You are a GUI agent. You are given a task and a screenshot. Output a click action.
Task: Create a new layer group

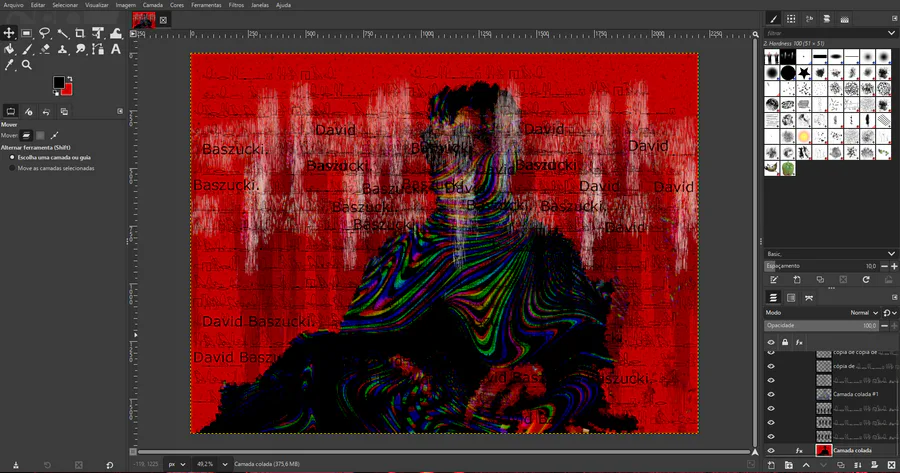click(x=789, y=465)
